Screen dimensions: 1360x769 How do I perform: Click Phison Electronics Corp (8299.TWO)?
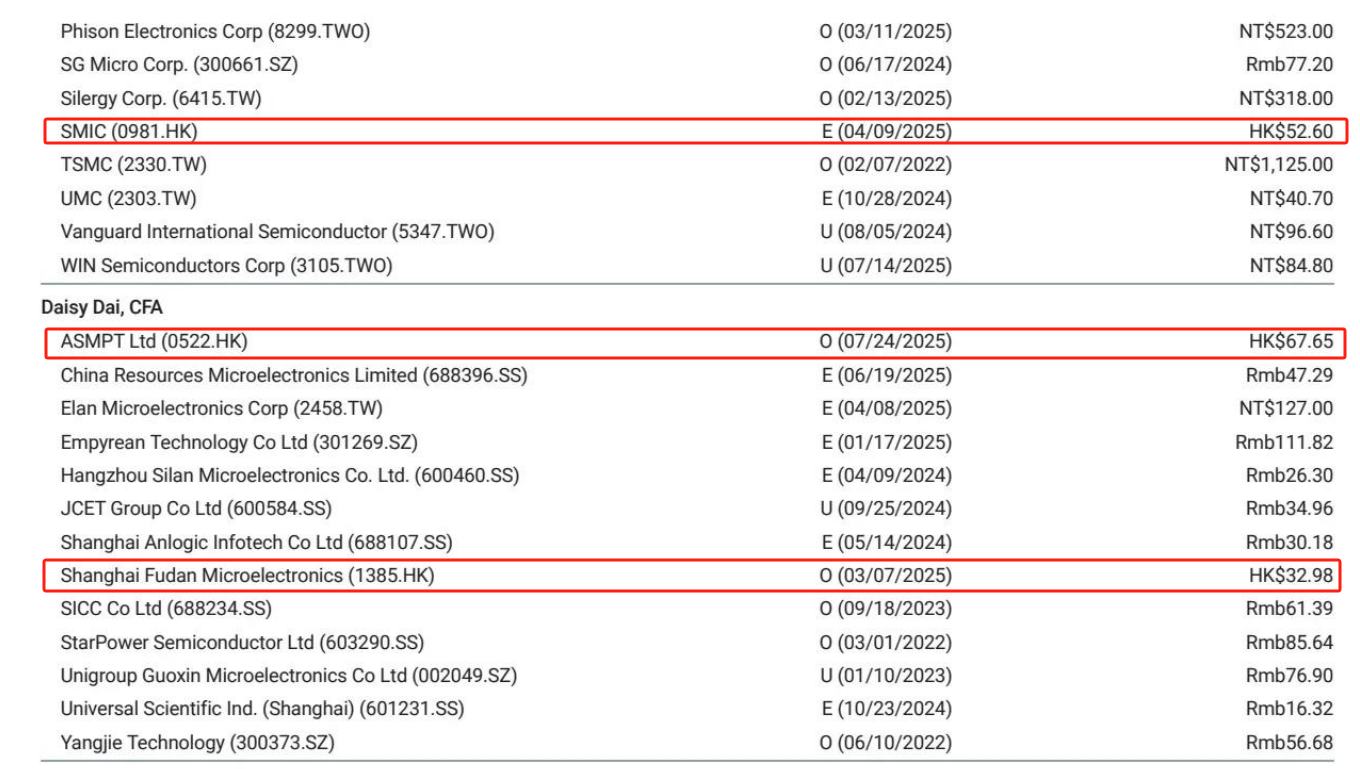point(216,31)
